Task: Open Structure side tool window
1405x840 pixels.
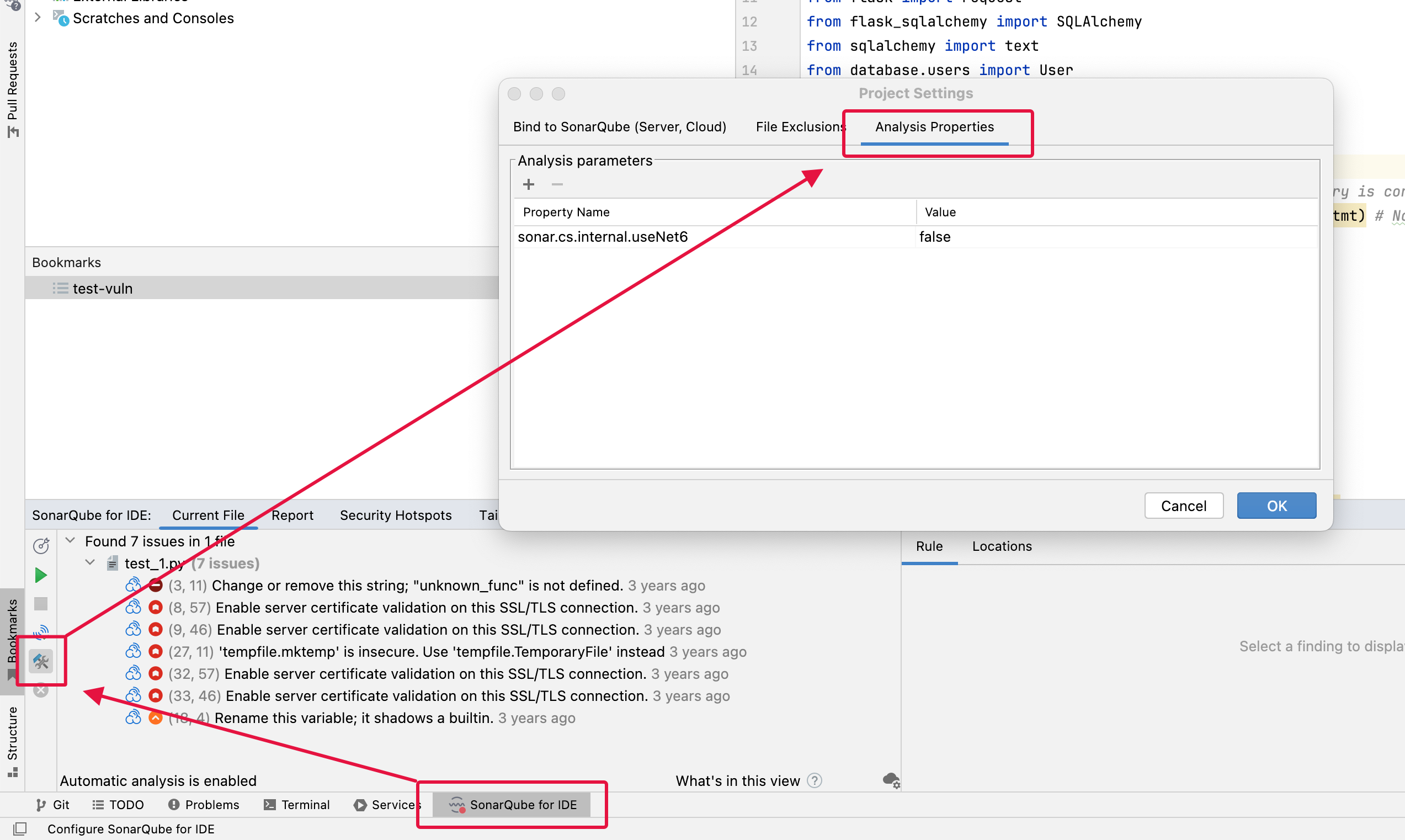Action: pos(13,741)
